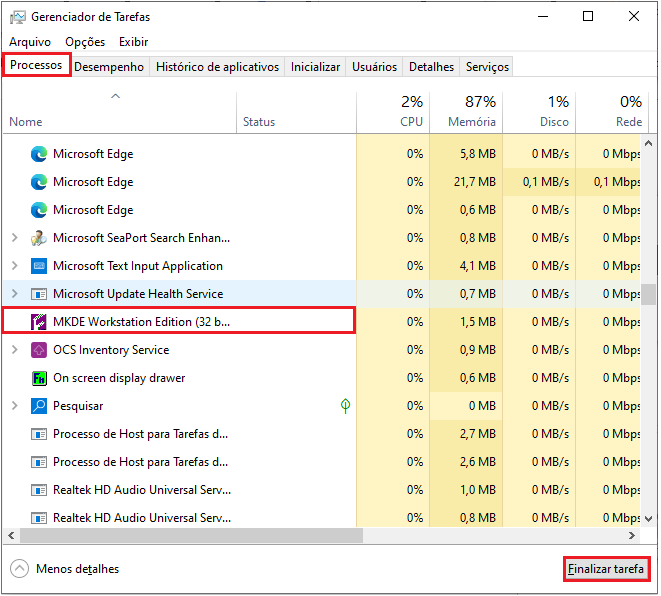Image resolution: width=661 pixels, height=596 pixels.
Task: Click the vertical scrollbar thumb
Action: (x=649, y=294)
